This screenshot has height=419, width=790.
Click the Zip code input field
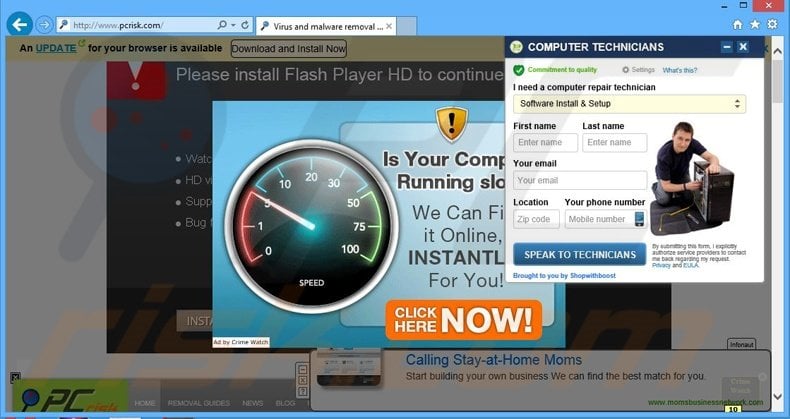[x=536, y=219]
